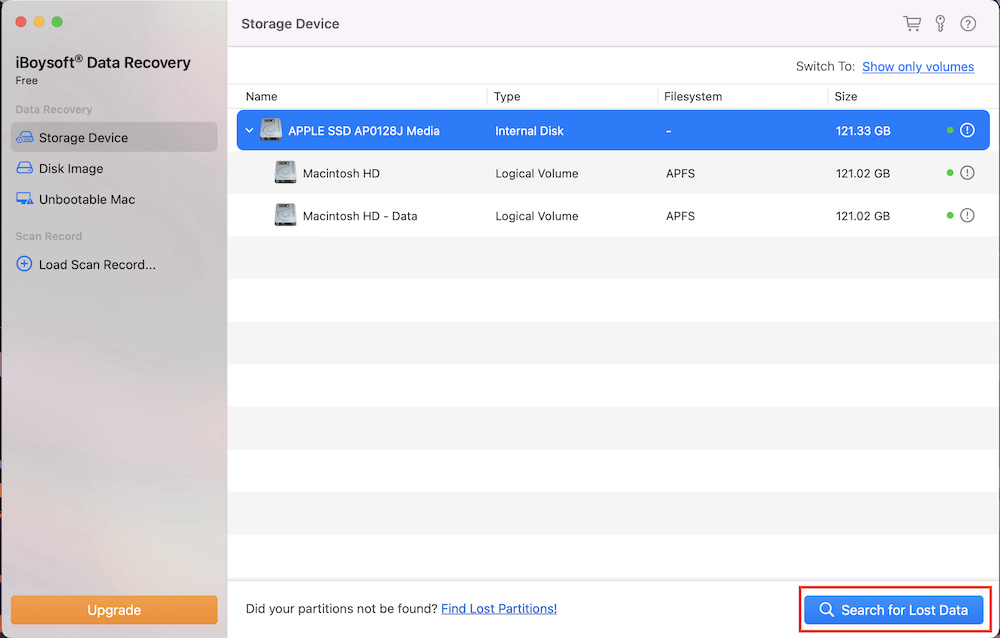Click APFS filesystem cell of Macintosh HD - Data
Viewport: 1000px width, 638px height.
pyautogui.click(x=680, y=216)
